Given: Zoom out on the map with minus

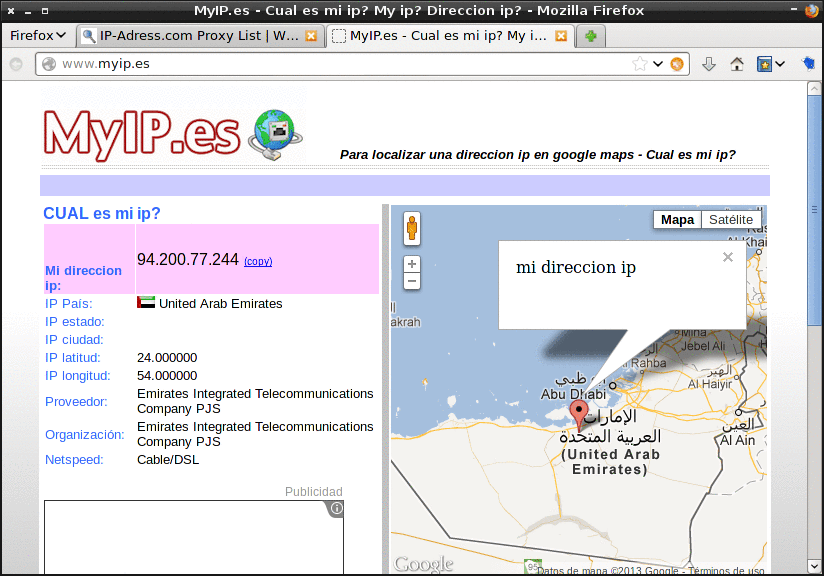Looking at the screenshot, I should point(412,281).
